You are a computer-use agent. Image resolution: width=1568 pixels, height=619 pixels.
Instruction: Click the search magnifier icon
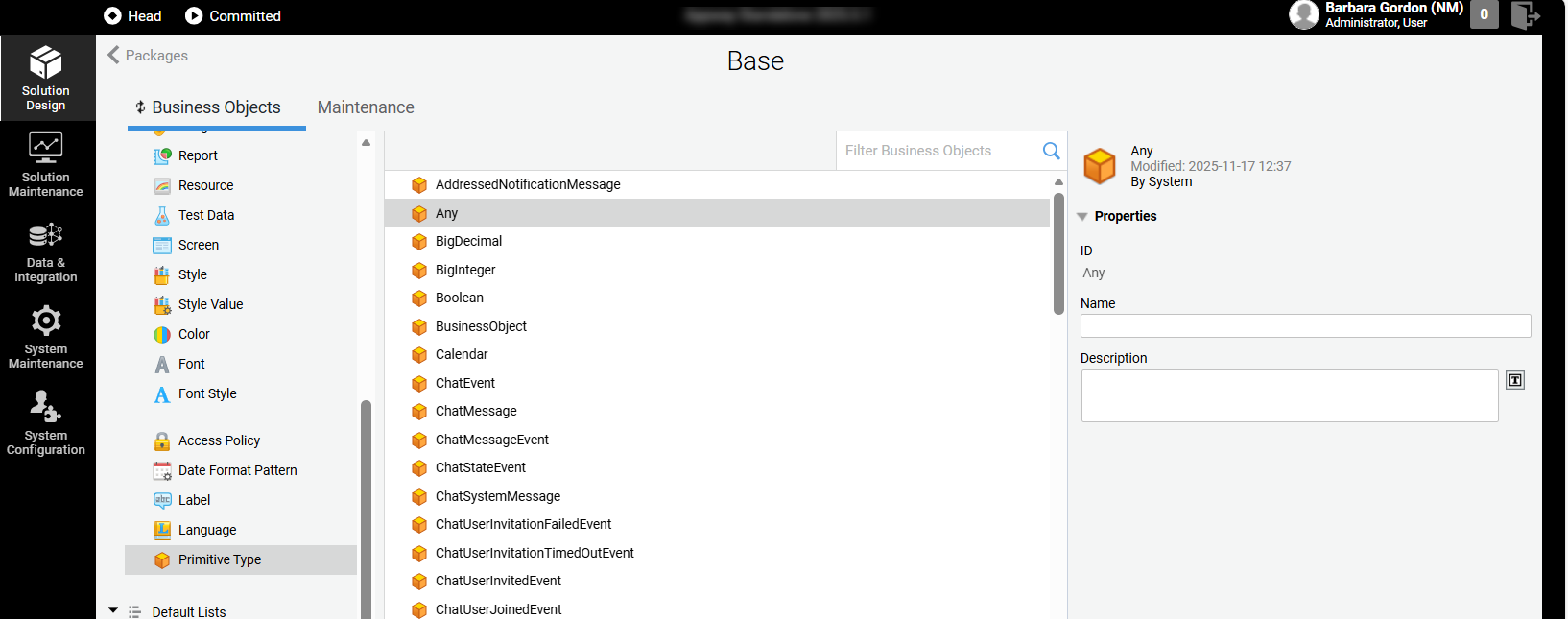1052,151
